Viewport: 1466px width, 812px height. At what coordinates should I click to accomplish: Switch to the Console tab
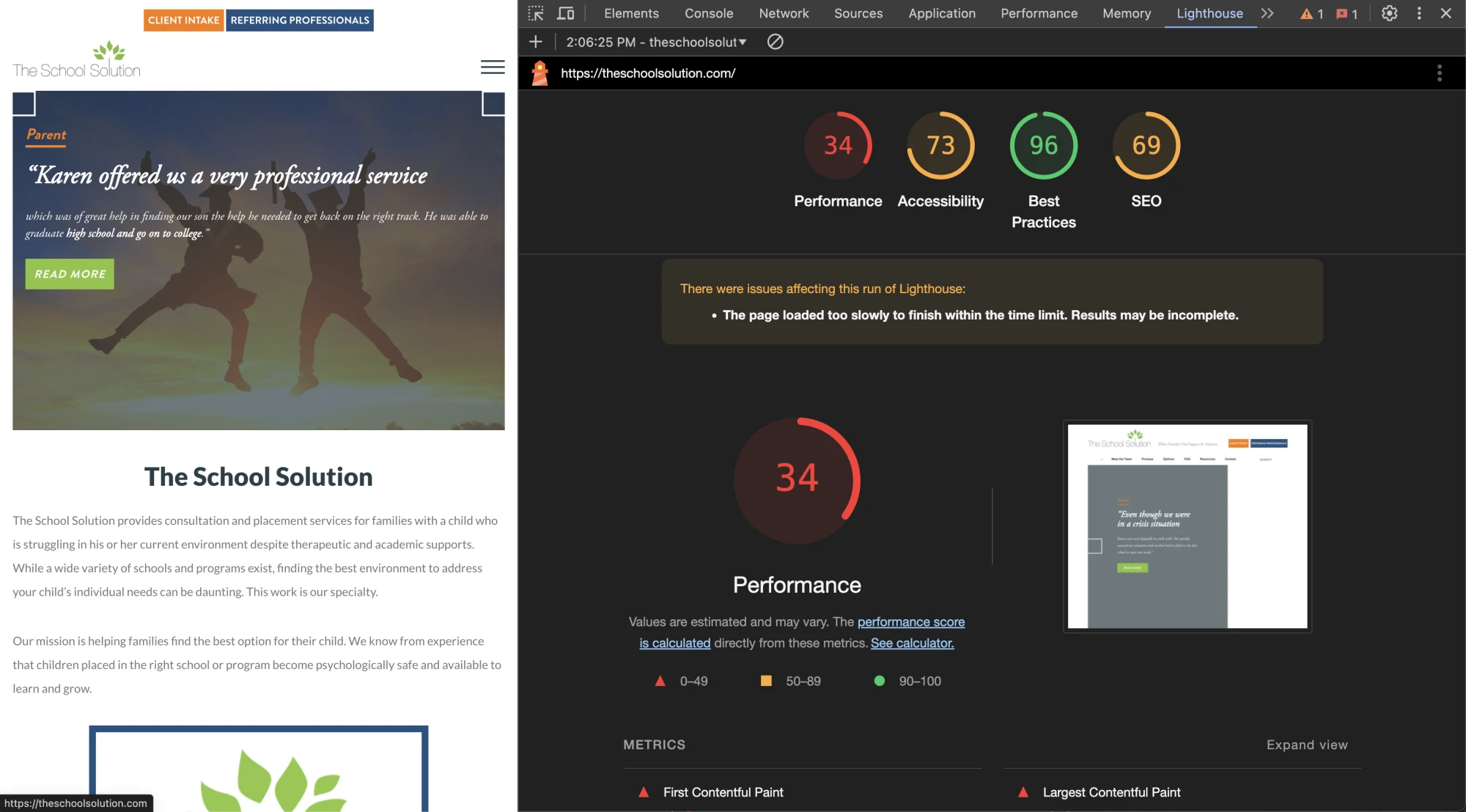(708, 13)
